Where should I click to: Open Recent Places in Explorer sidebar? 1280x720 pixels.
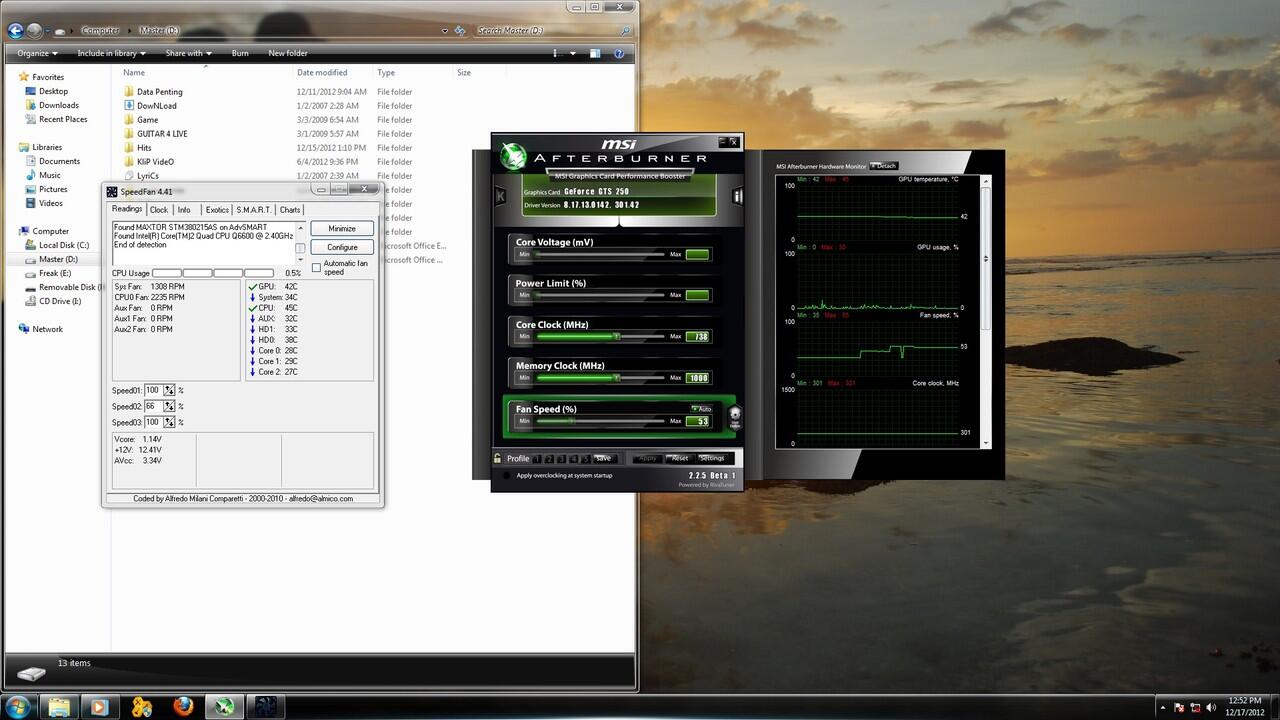pos(63,119)
